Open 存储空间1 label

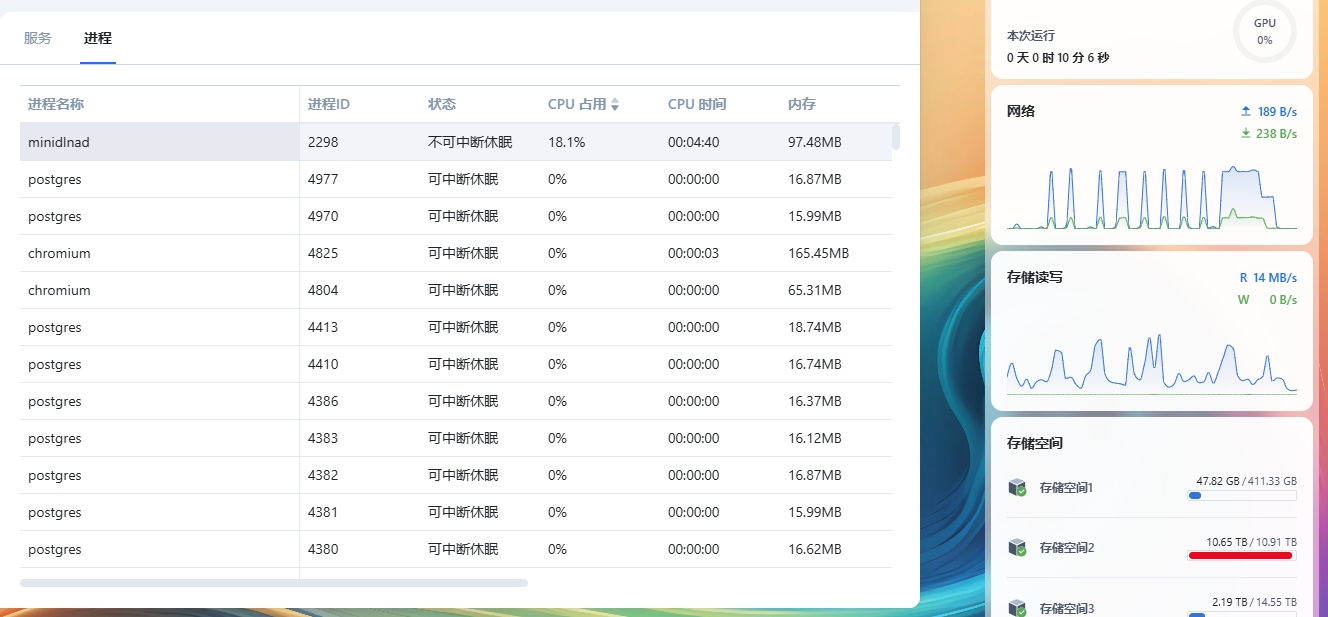point(1067,487)
